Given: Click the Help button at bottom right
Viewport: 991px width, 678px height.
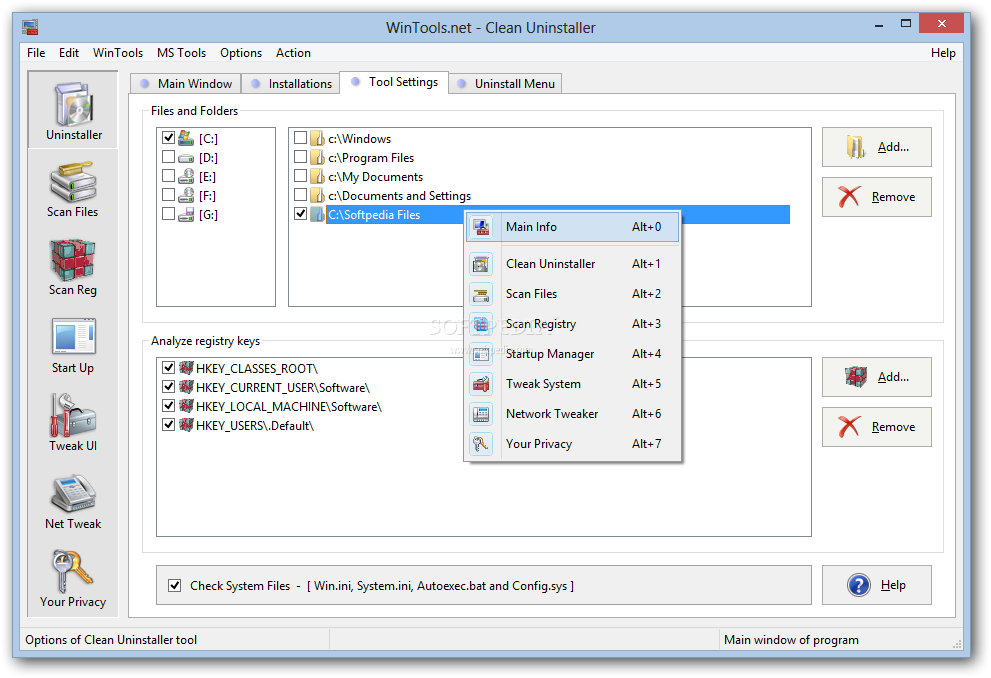Looking at the screenshot, I should (x=877, y=585).
